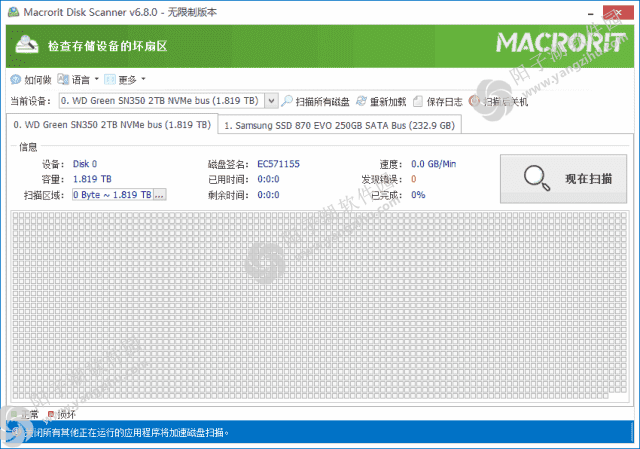Viewport: 640px width, 449px height.
Task: Click the device combo box arrow button
Action: (x=271, y=101)
